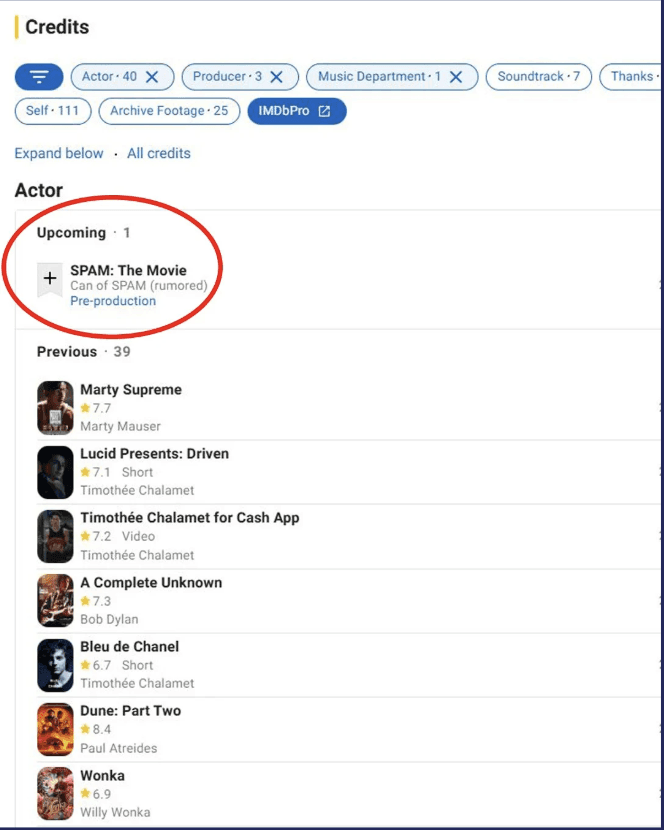Open the Dune: Part Two poster thumbnail

55,729
